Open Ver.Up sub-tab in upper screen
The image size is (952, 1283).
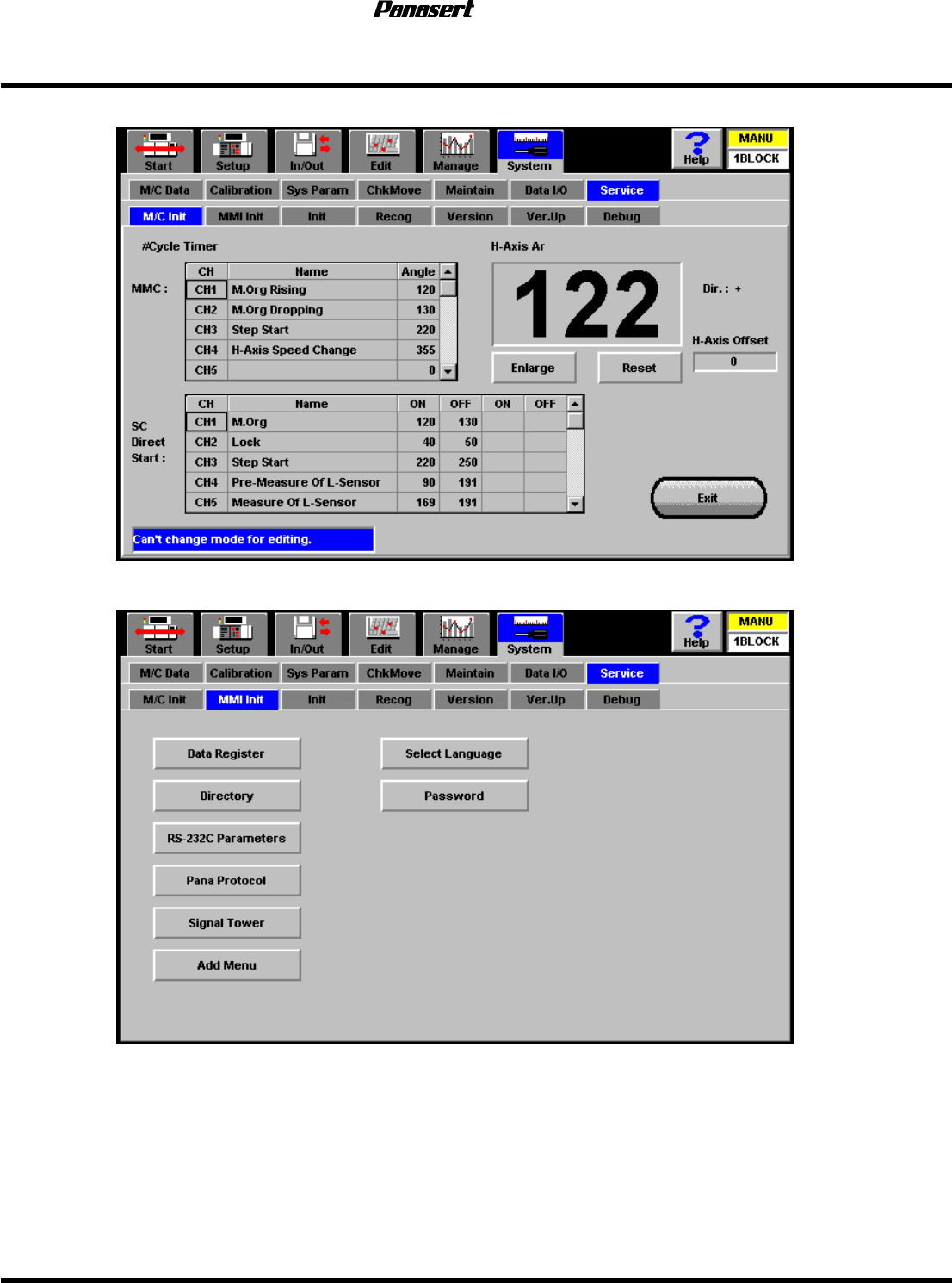[547, 217]
